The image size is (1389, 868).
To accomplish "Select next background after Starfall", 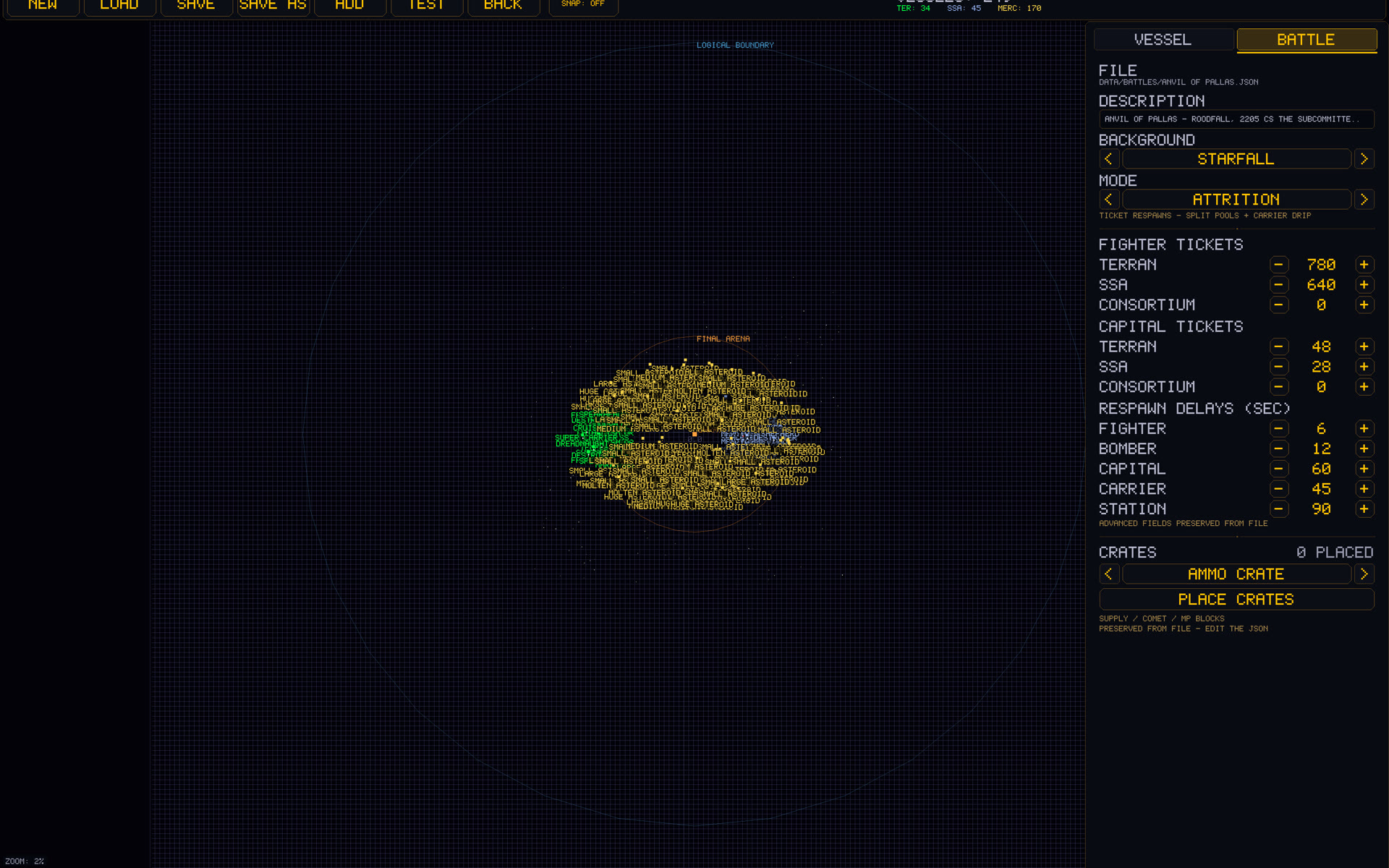I will tap(1364, 159).
